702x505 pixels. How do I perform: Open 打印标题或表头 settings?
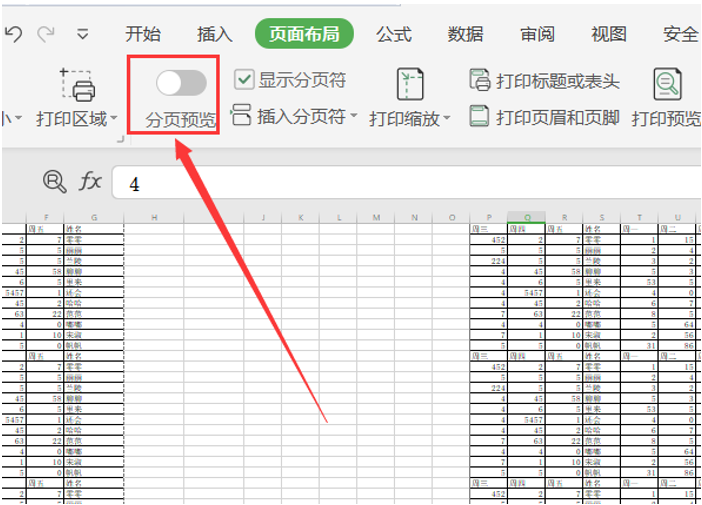tap(557, 81)
